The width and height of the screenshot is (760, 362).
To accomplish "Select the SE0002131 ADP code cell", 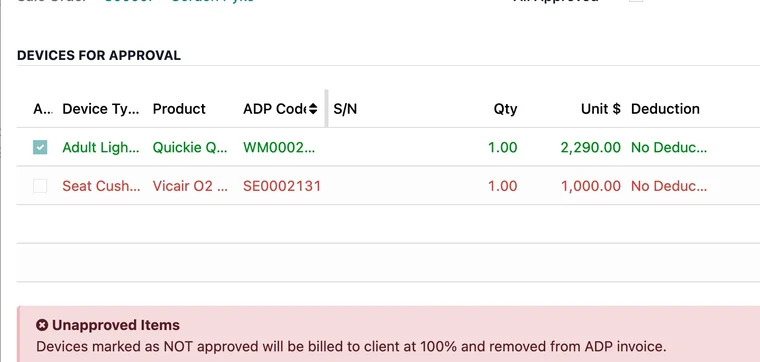I will (282, 186).
